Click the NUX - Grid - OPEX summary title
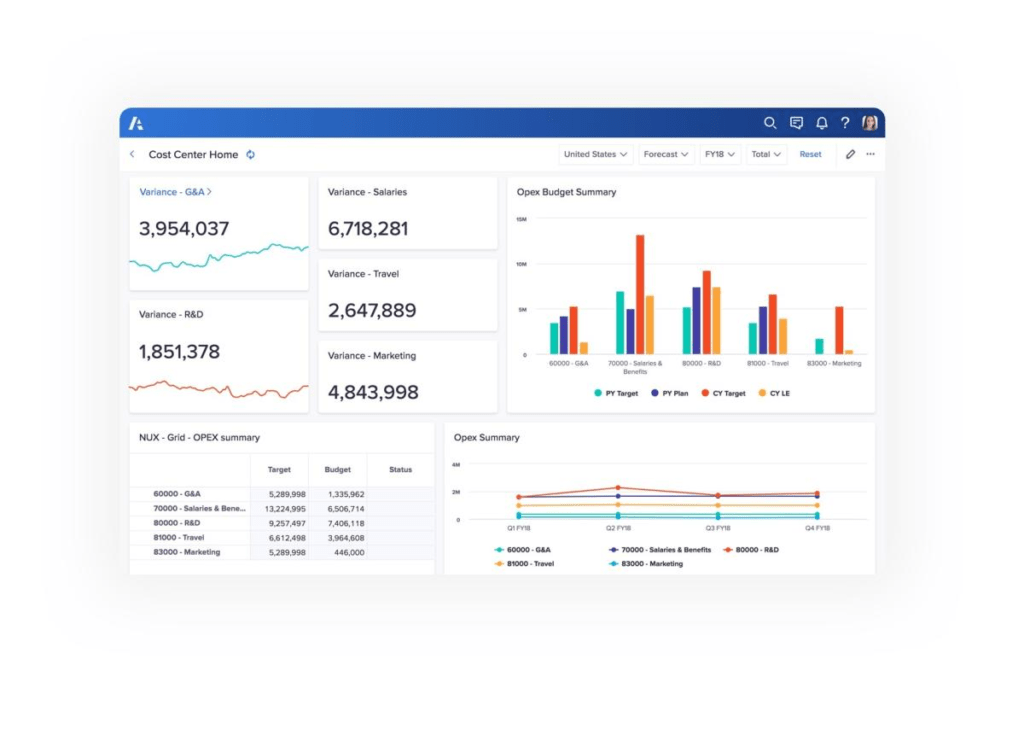Viewport: 1024px width, 729px height. coord(199,438)
